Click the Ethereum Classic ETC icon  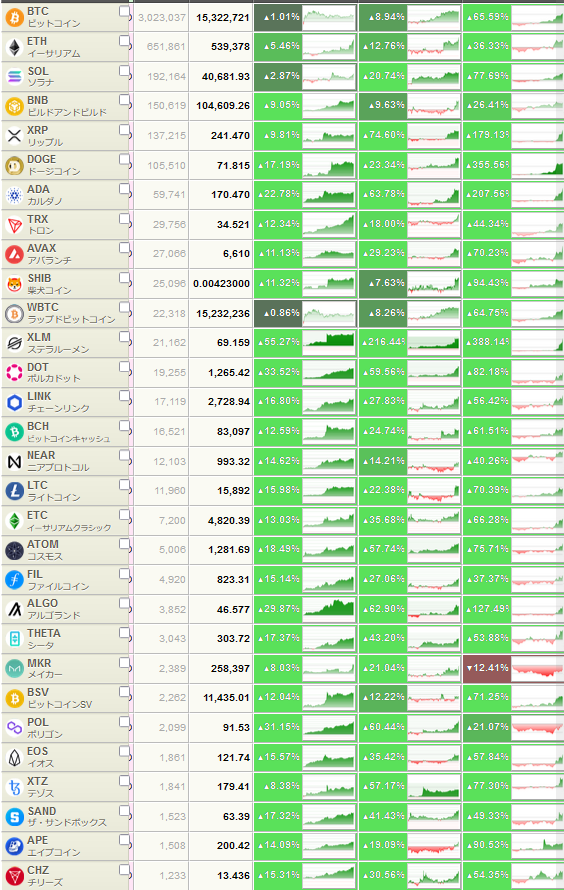[x=14, y=520]
